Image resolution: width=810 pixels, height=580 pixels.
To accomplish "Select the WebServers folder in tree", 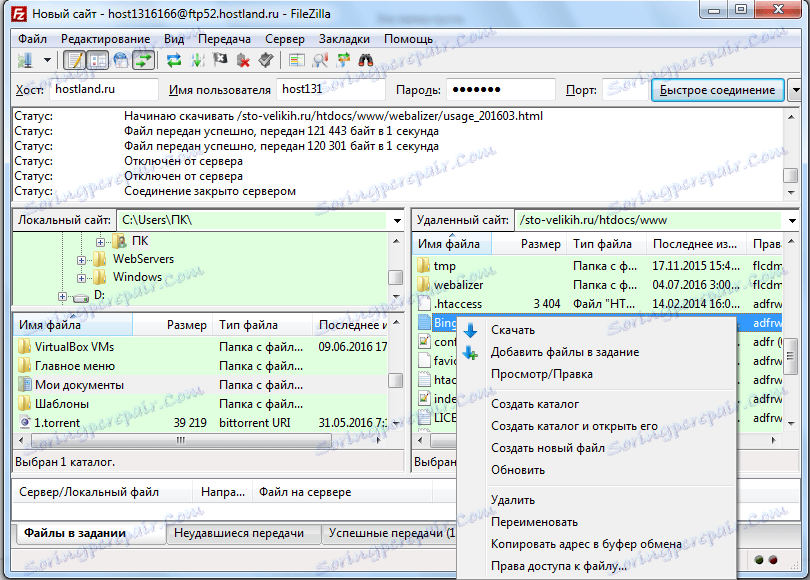I will point(143,259).
